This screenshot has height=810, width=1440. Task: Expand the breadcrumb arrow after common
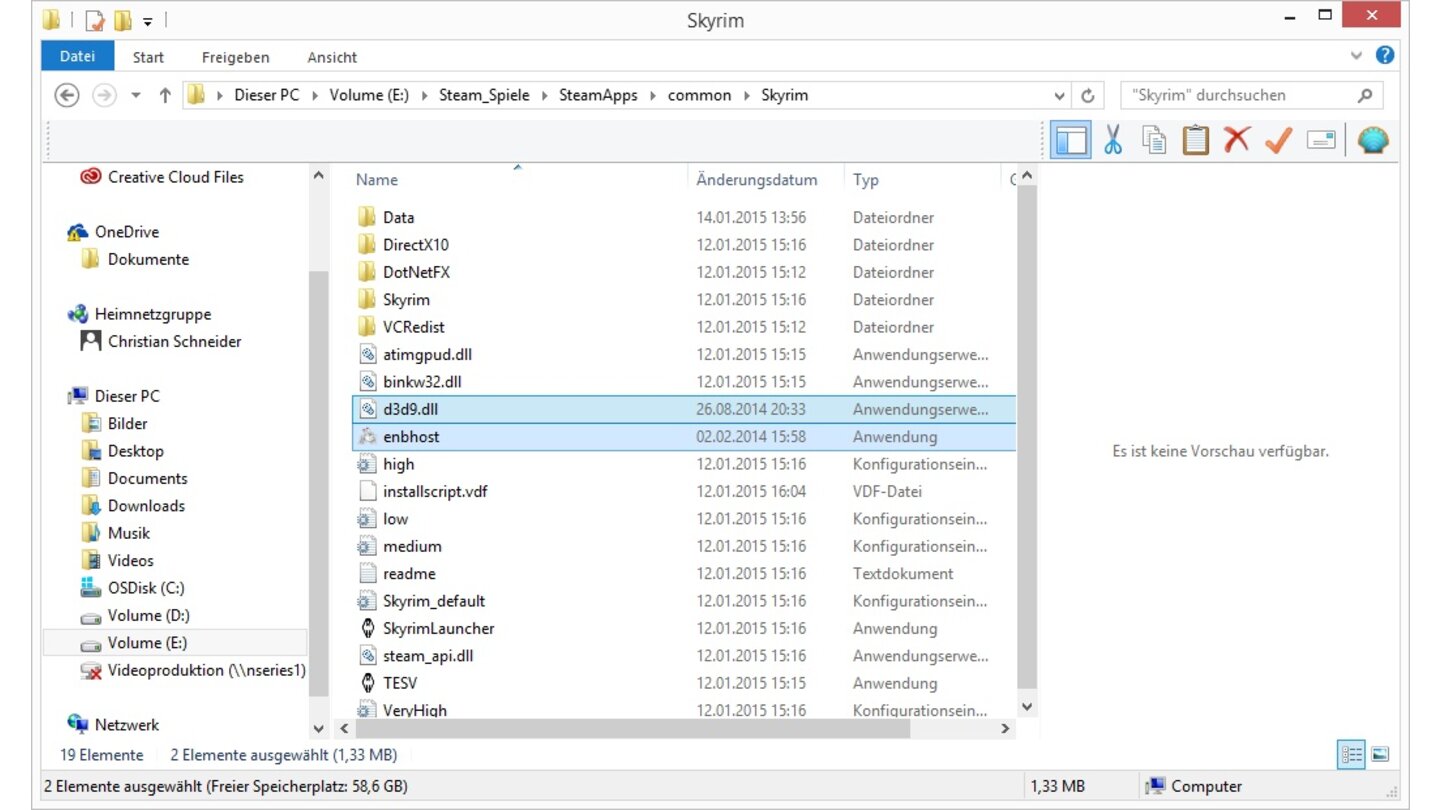(747, 96)
